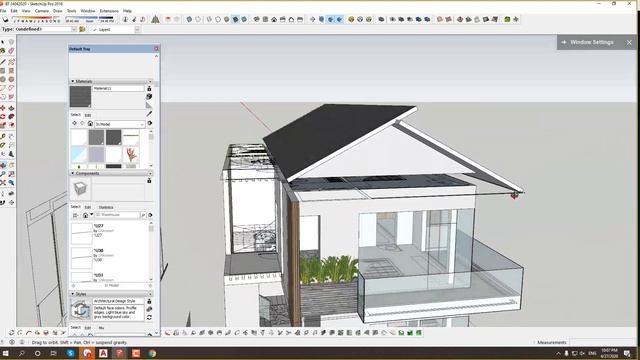Open the Styles Mix tab

(101, 328)
